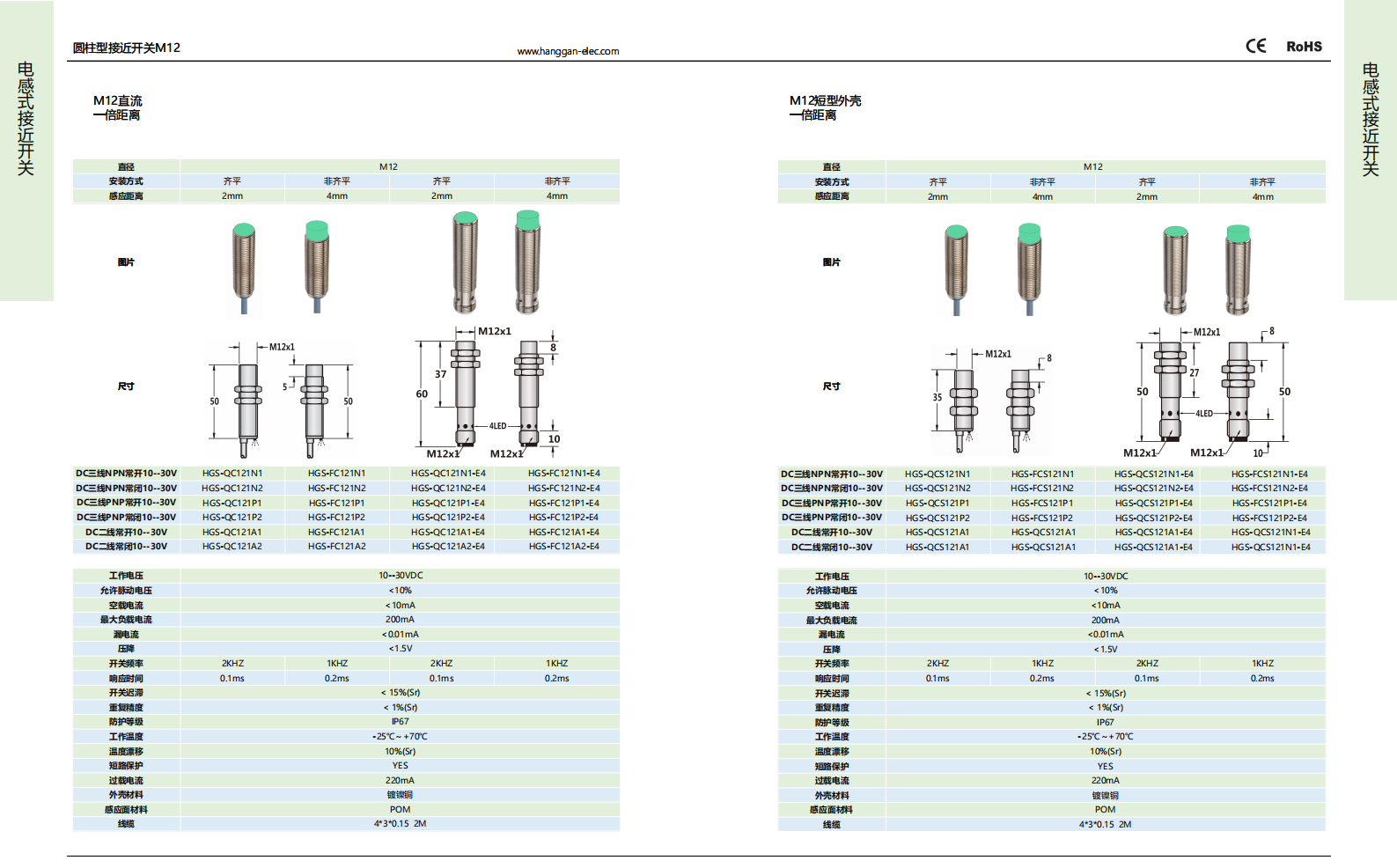Select model cell HGS-QCS121P2
The width and height of the screenshot is (1397, 868).
(937, 519)
